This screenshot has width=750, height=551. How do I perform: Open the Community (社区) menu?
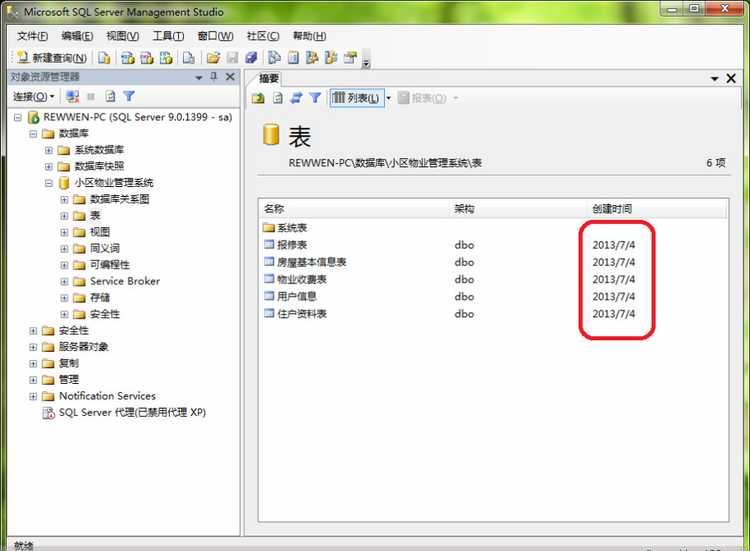coord(263,36)
